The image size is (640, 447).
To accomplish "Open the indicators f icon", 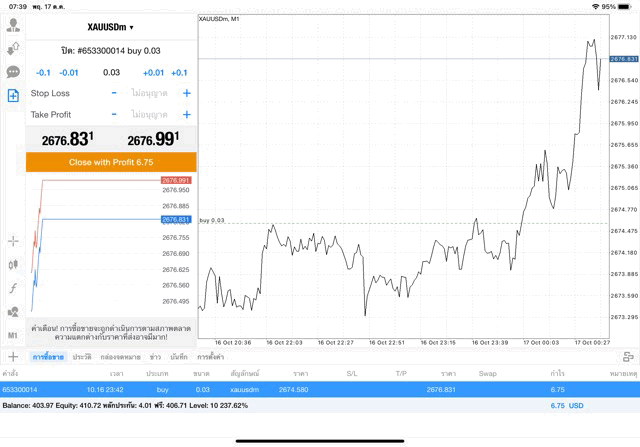I will point(13,288).
